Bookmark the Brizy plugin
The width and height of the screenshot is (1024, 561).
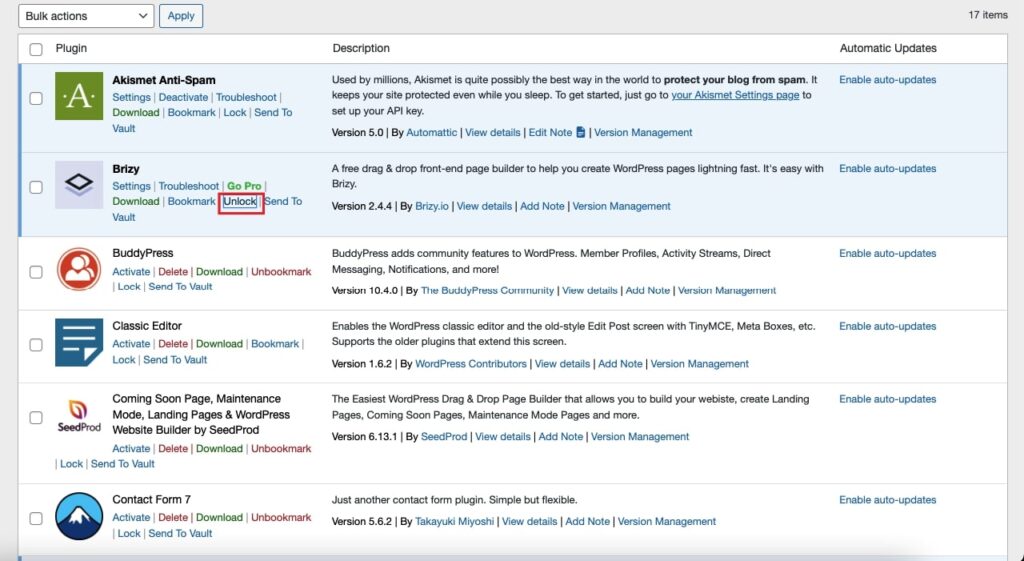[x=191, y=201]
